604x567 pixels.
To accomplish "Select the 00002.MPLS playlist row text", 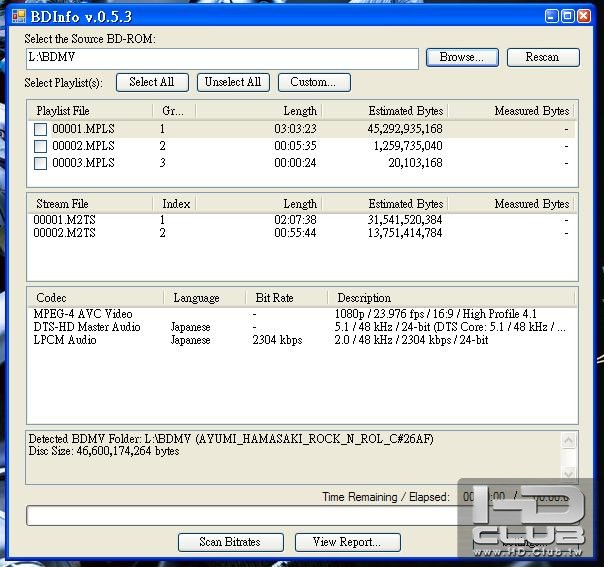I will [x=83, y=146].
